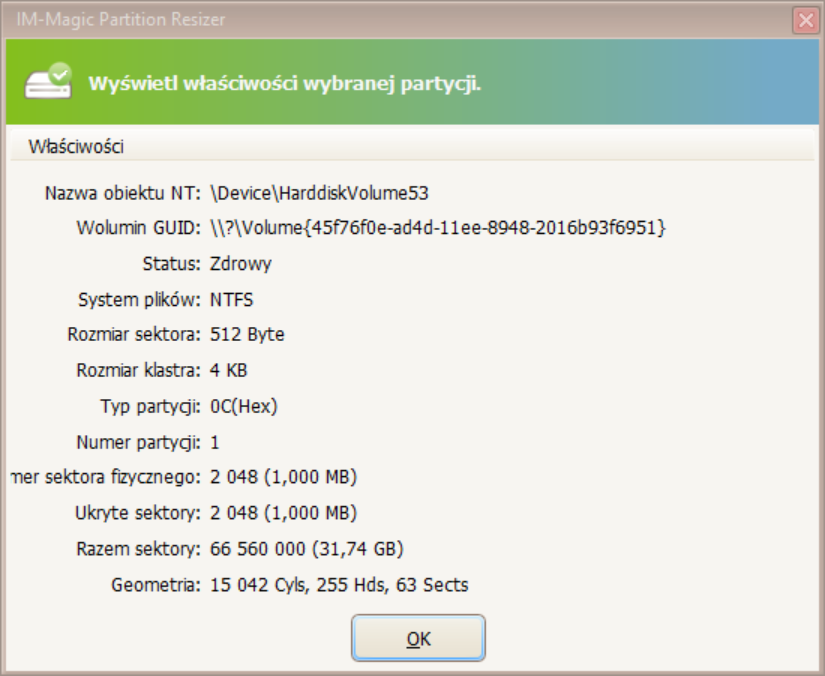
Task: Click the Ukryte sektory value 2 048
Action: click(x=284, y=513)
